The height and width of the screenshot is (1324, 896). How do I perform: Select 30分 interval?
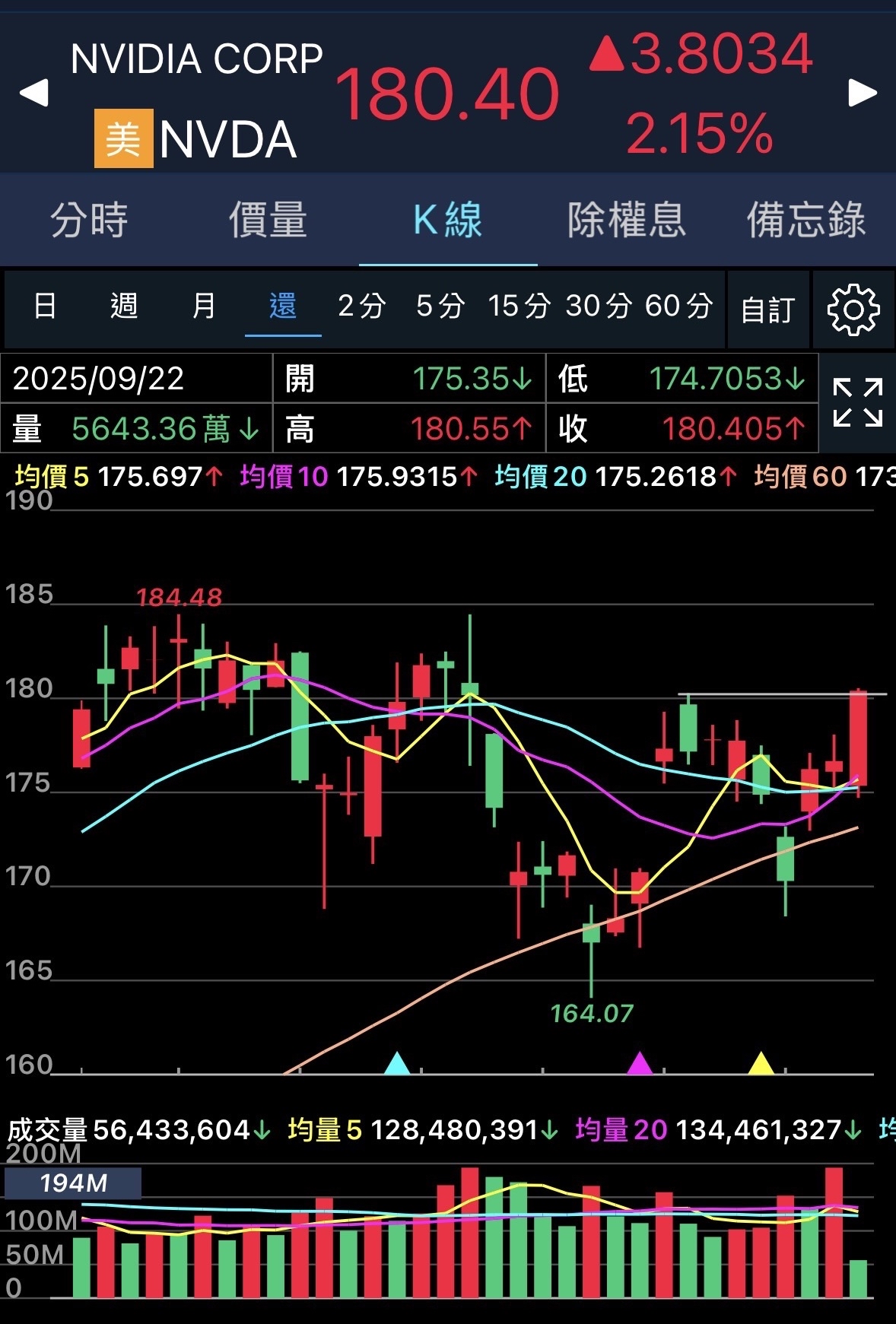[599, 306]
